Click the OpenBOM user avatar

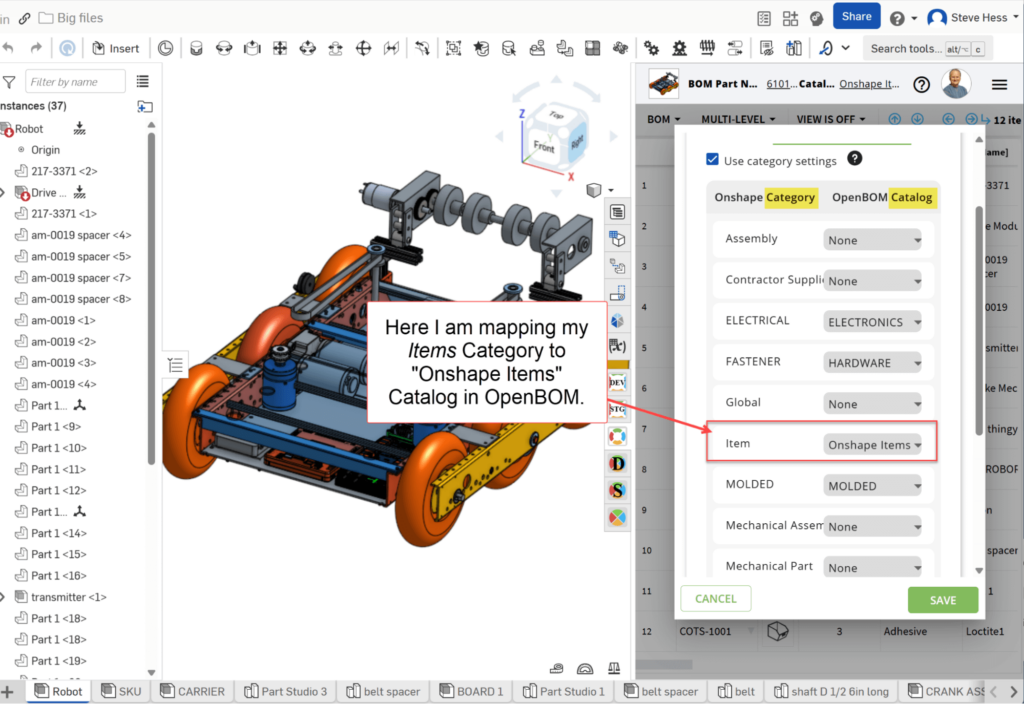click(x=956, y=84)
